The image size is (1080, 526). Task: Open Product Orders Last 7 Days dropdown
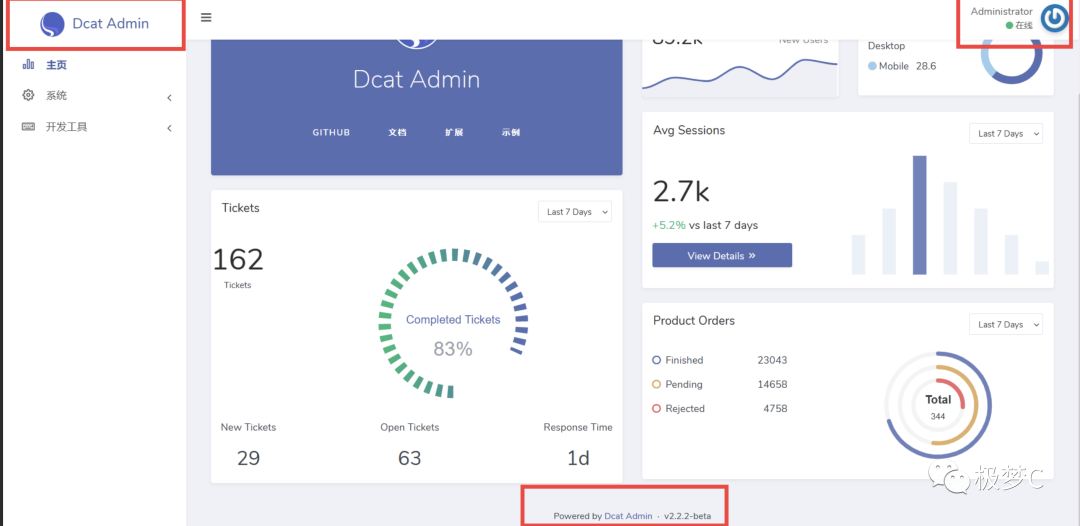[1006, 324]
